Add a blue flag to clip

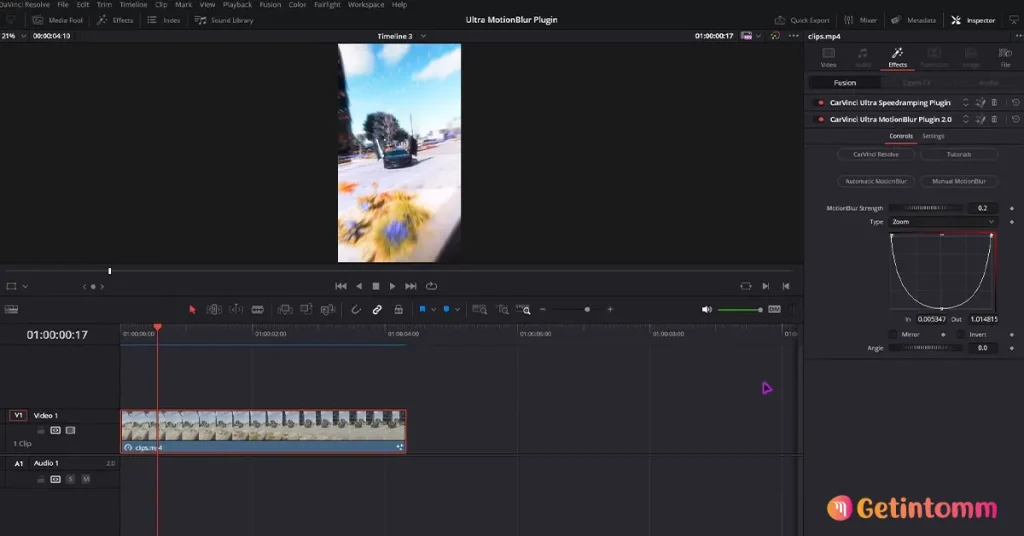[x=423, y=309]
